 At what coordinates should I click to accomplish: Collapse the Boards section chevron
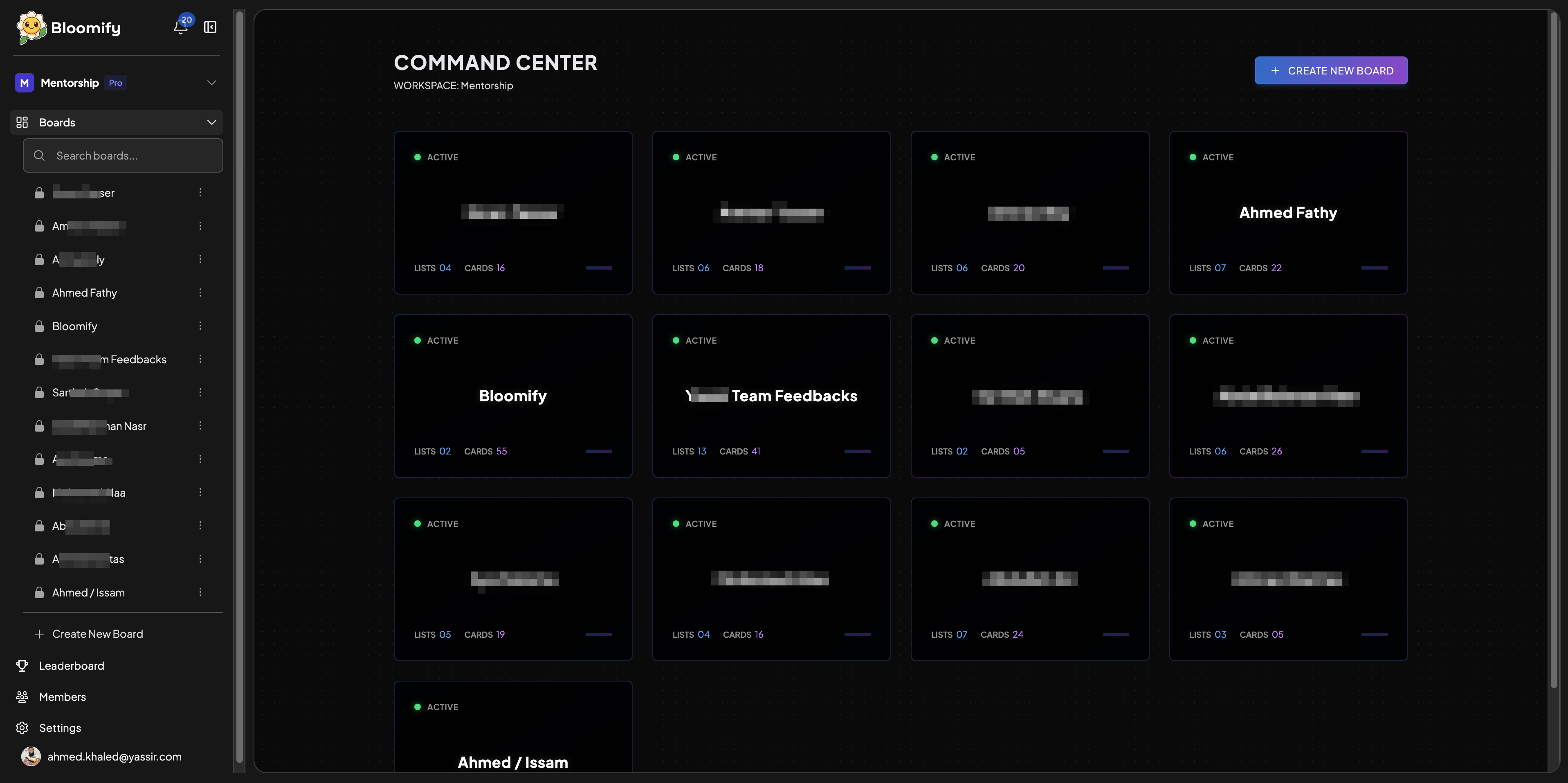(x=211, y=122)
